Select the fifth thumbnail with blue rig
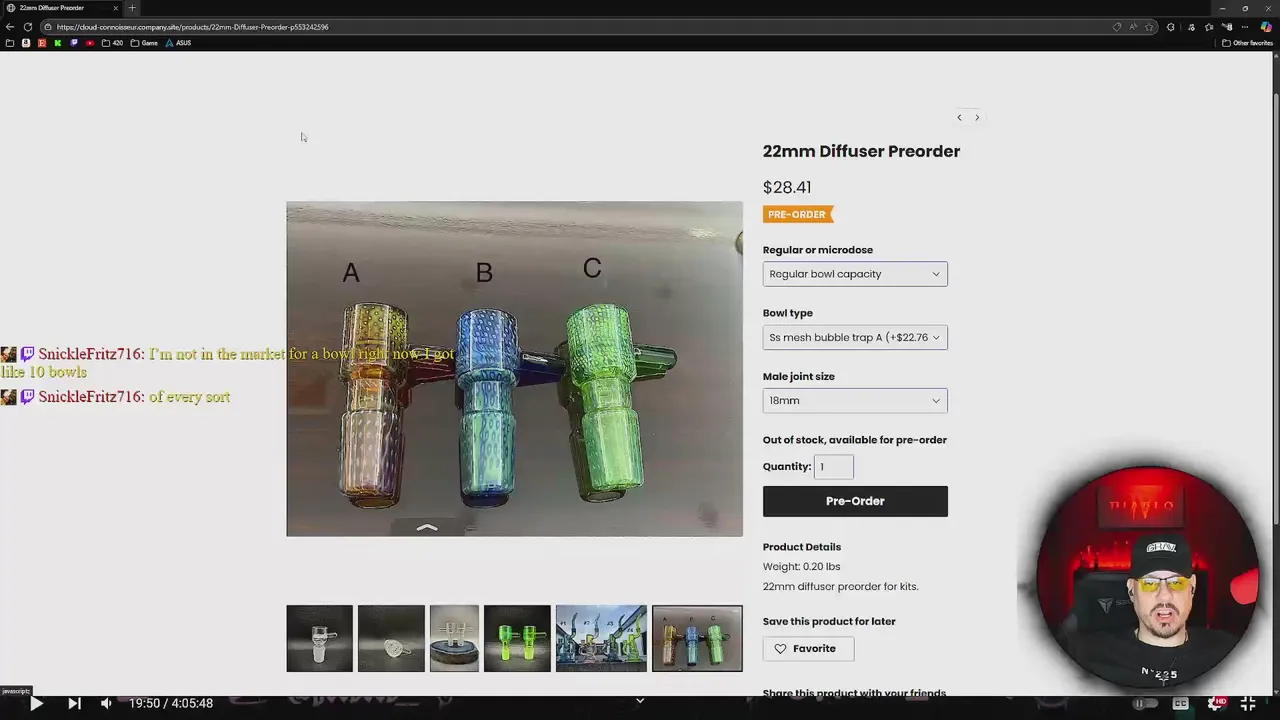Image resolution: width=1280 pixels, height=720 pixels. click(601, 638)
